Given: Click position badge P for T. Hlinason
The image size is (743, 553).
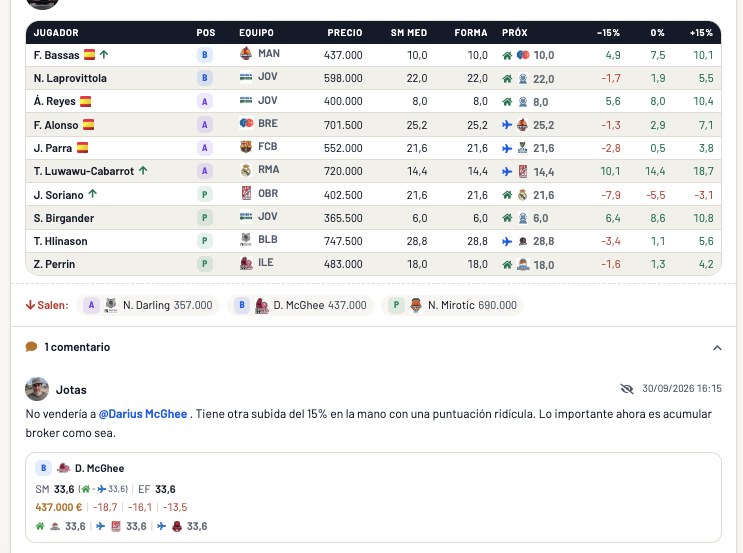Looking at the screenshot, I should 204,241.
